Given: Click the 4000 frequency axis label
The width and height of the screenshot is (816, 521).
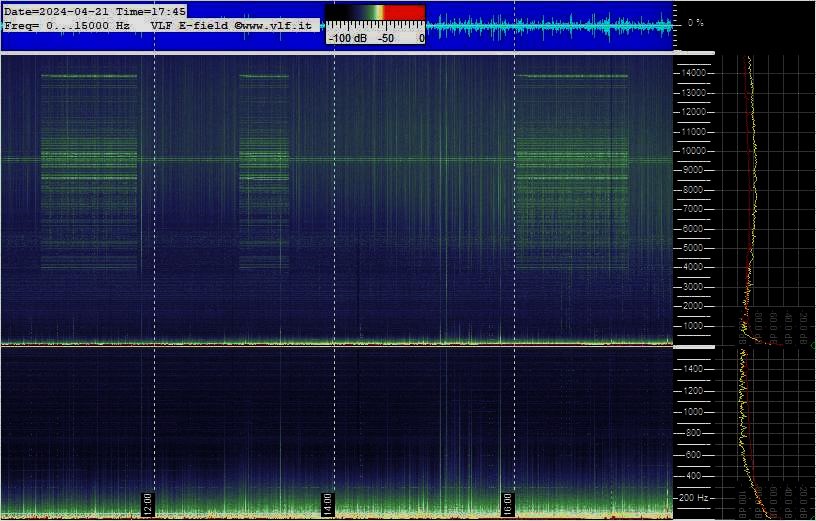Looking at the screenshot, I should point(693,267).
